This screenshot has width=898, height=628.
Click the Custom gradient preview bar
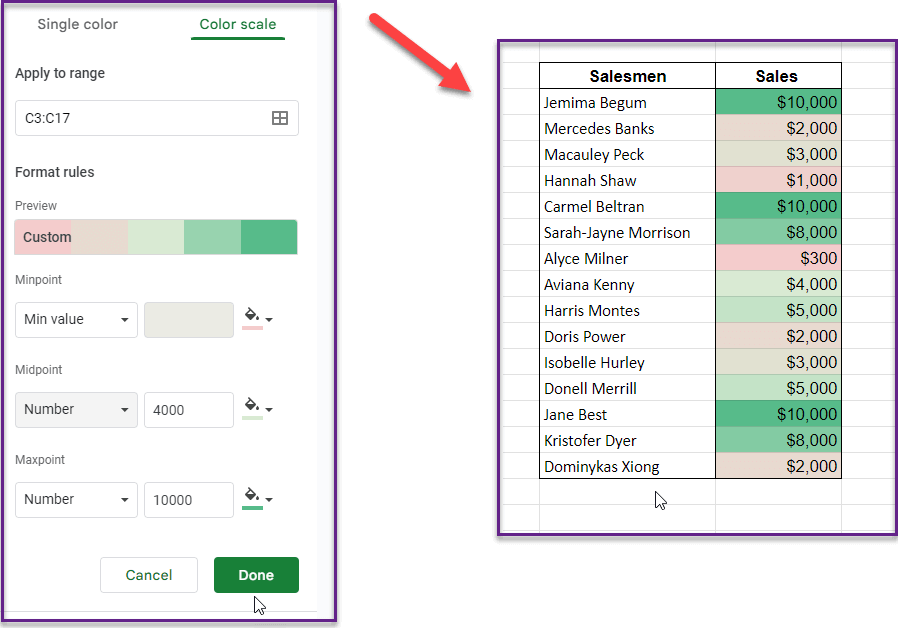(x=155, y=237)
